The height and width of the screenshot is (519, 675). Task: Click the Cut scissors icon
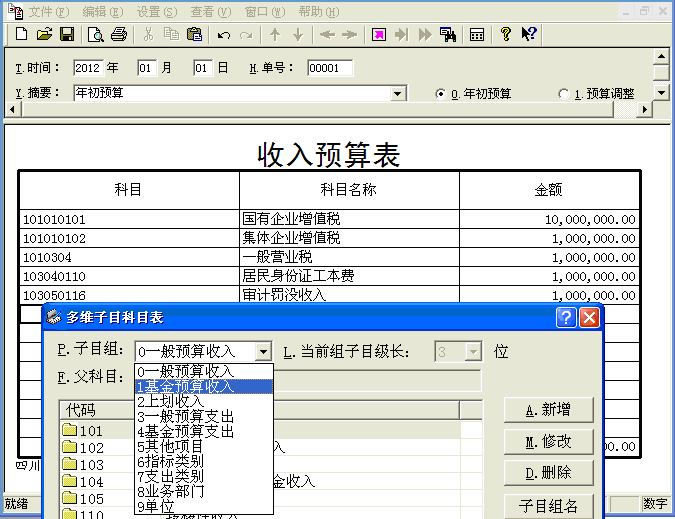click(148, 34)
